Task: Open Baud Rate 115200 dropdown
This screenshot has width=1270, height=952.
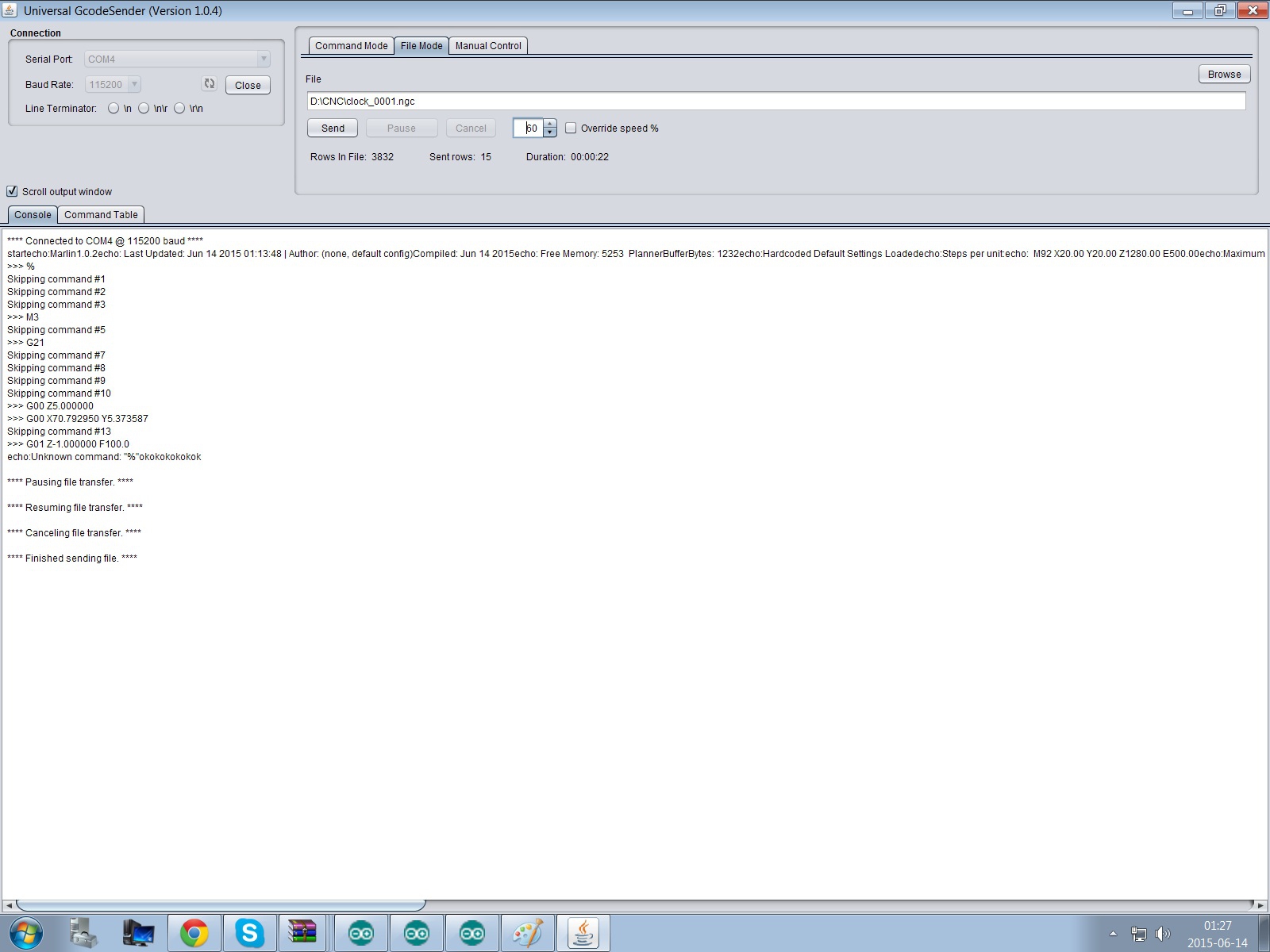Action: coord(113,84)
